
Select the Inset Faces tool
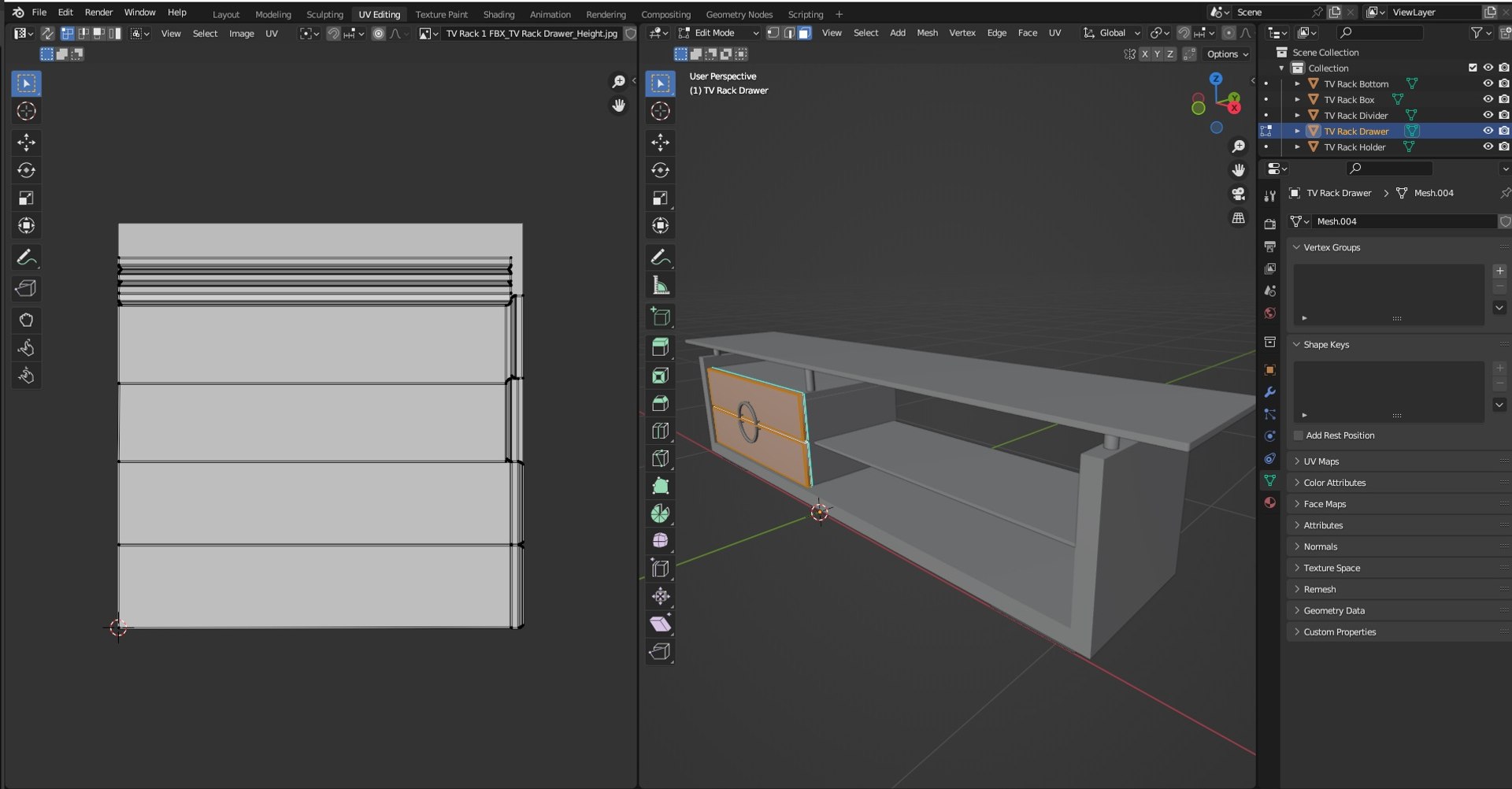tap(660, 376)
